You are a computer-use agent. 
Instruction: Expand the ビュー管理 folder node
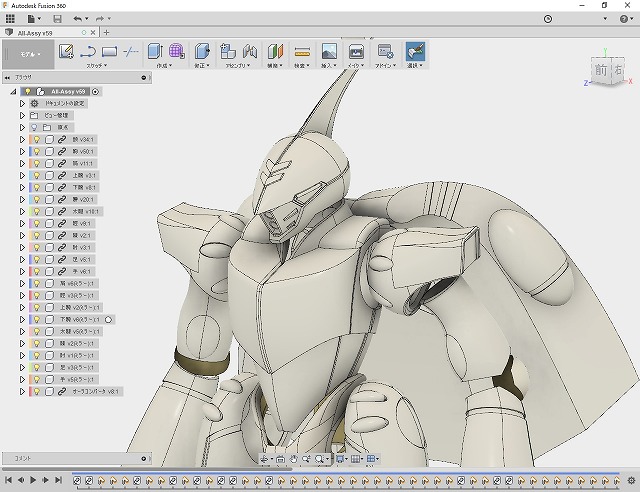point(22,116)
